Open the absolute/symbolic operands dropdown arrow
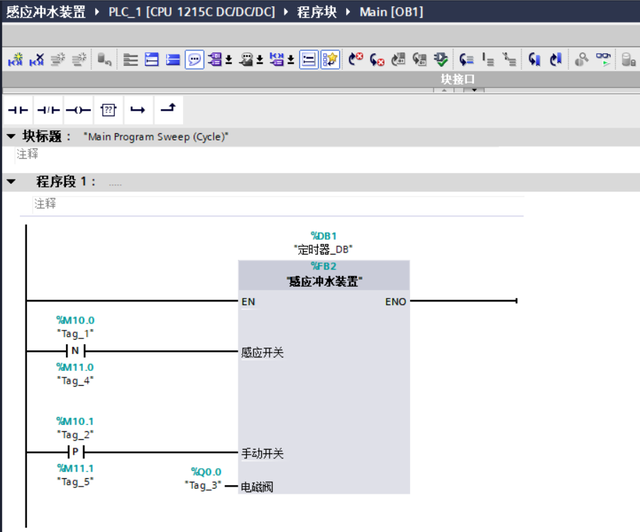This screenshot has height=532, width=640. 229,60
